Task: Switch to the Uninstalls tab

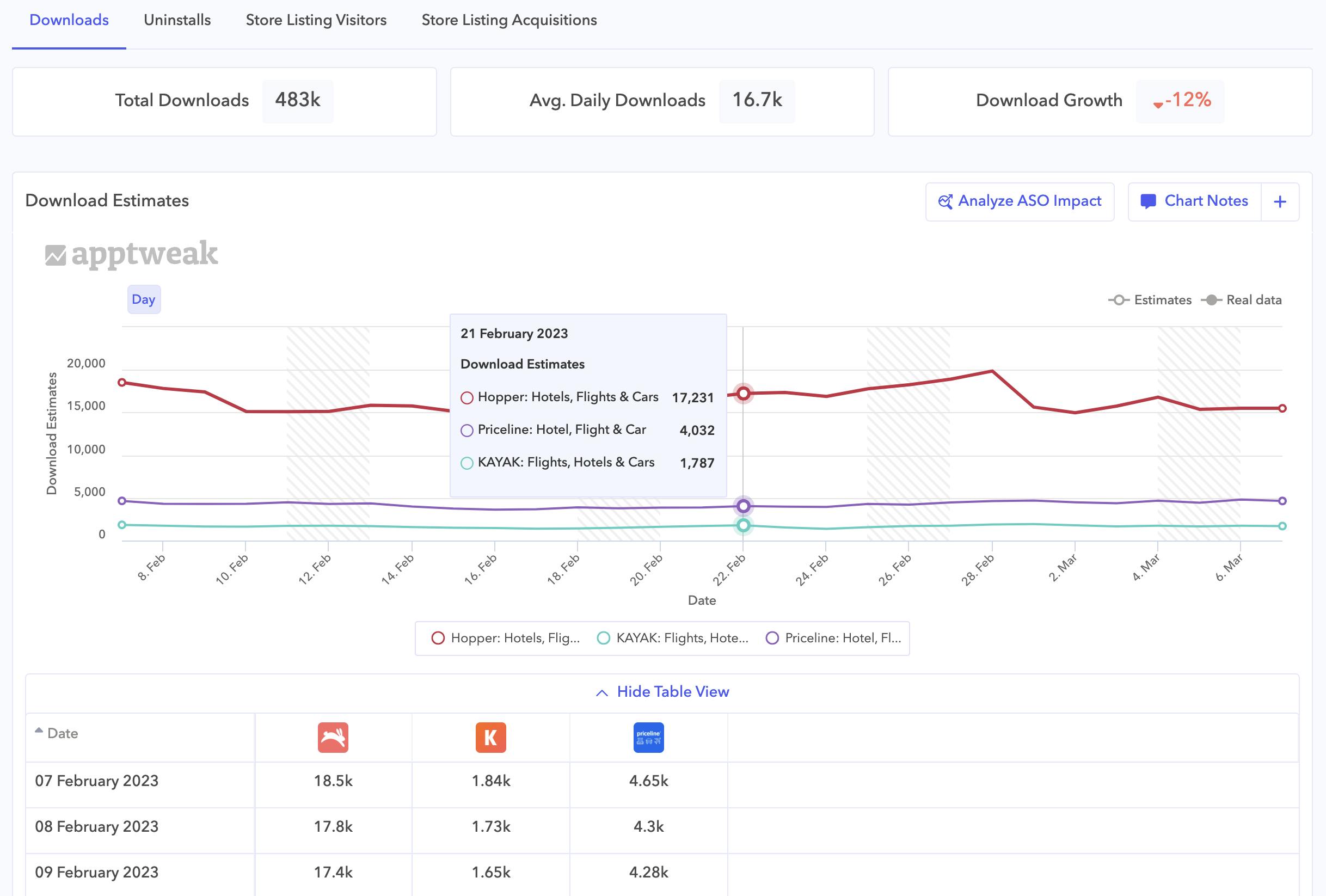Action: (x=177, y=20)
